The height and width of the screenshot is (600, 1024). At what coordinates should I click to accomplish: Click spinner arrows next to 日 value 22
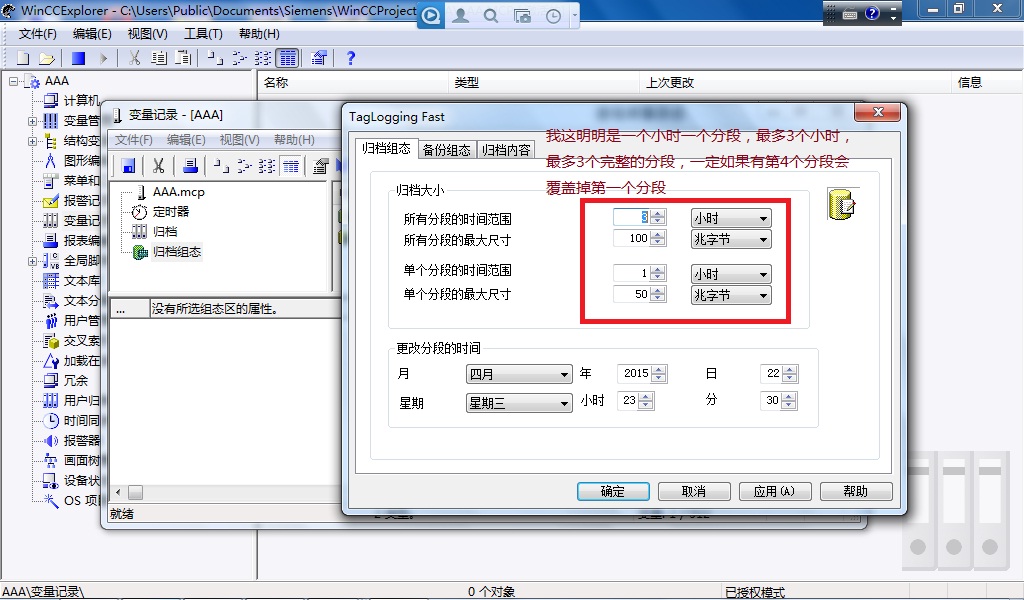point(790,373)
